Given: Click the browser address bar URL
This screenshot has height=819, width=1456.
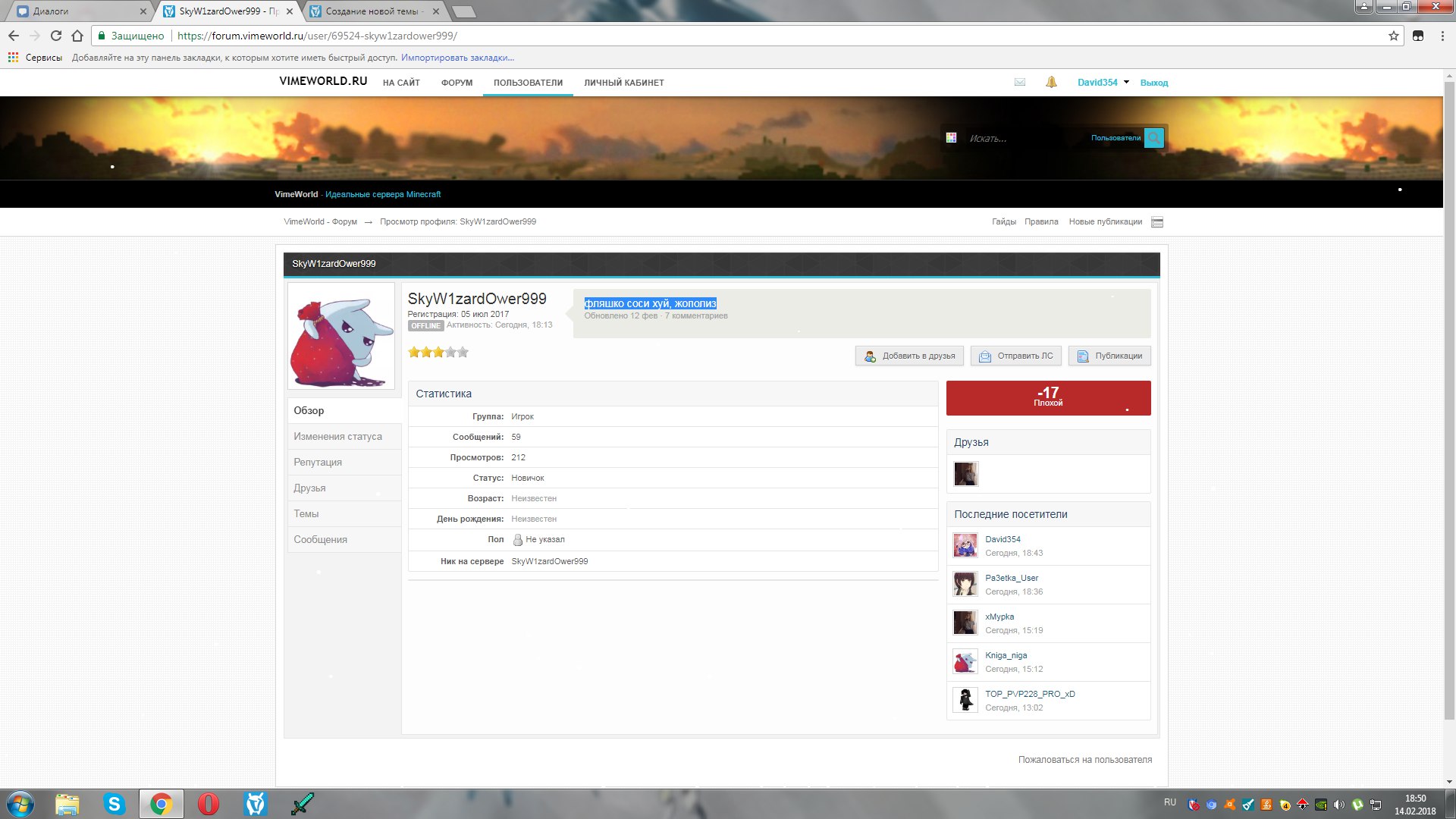Looking at the screenshot, I should click(x=317, y=36).
